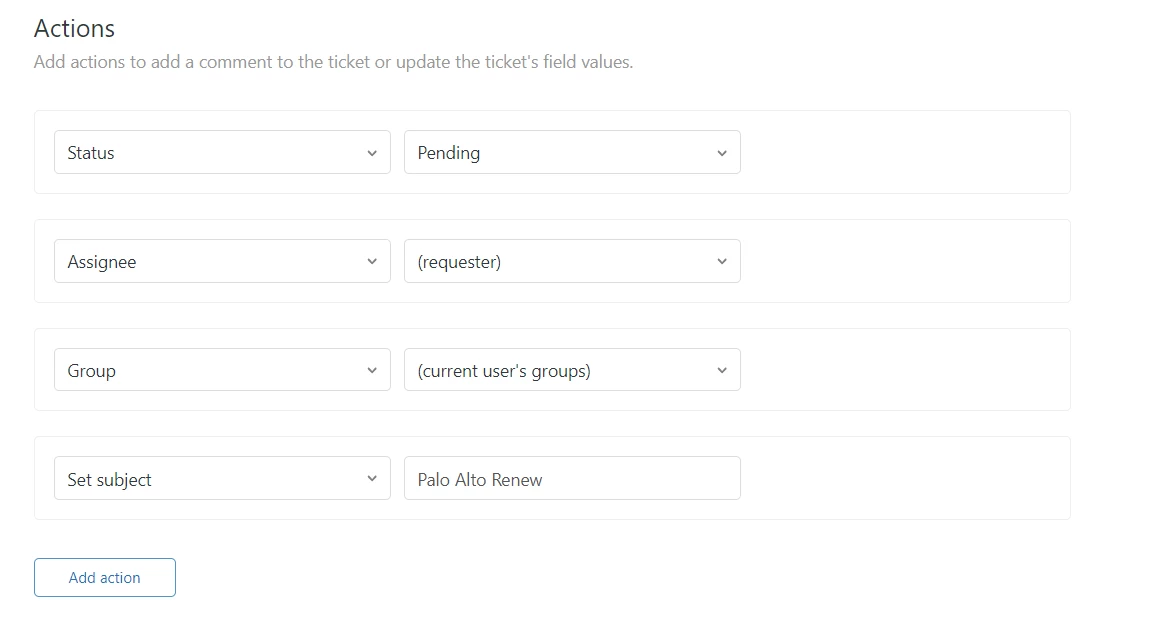Click blank space in the Status action row

tap(900, 153)
